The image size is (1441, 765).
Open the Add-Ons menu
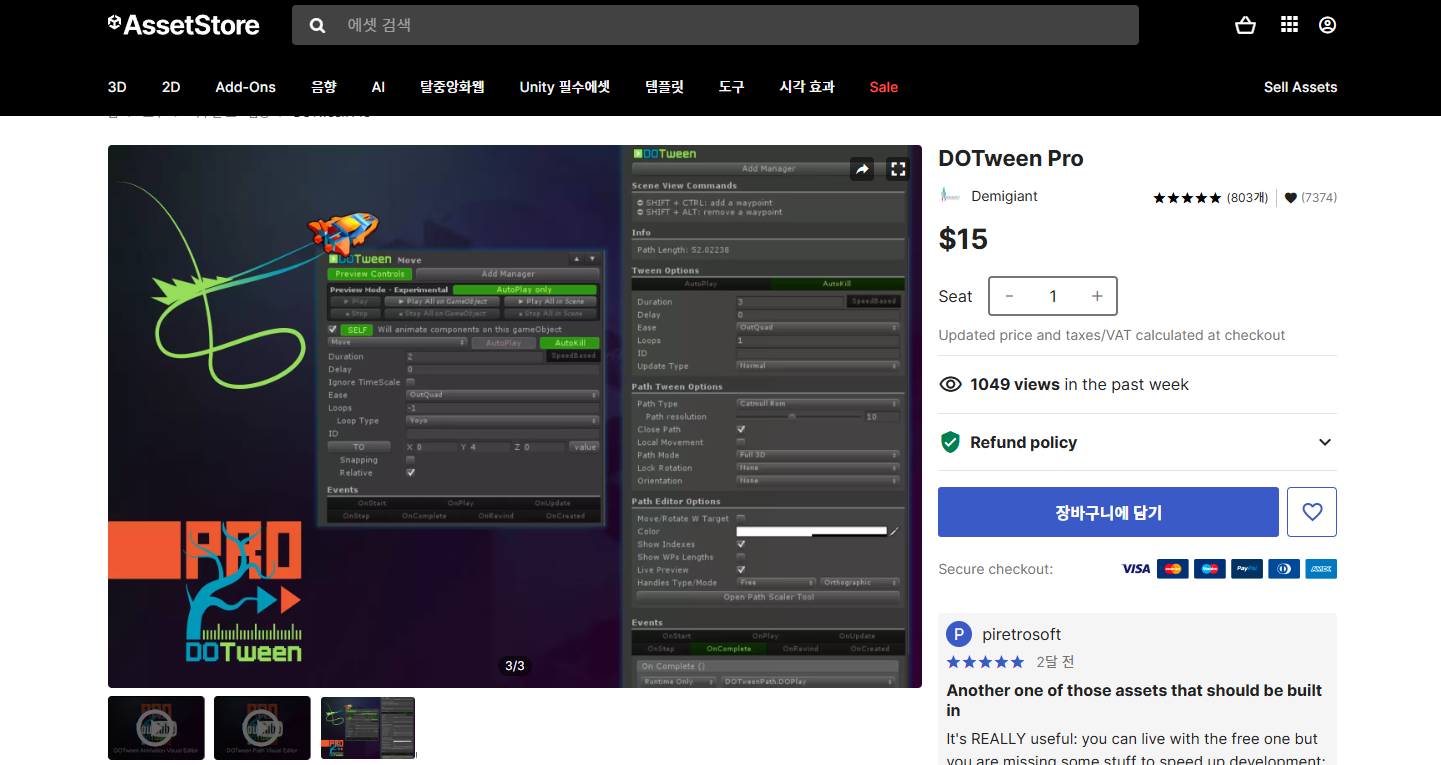(245, 87)
